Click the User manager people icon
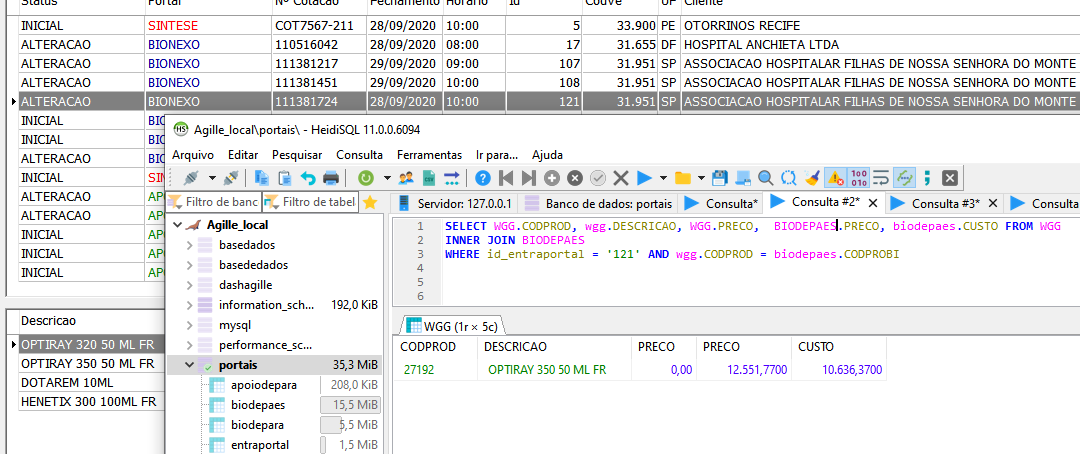1080x454 pixels. (406, 178)
